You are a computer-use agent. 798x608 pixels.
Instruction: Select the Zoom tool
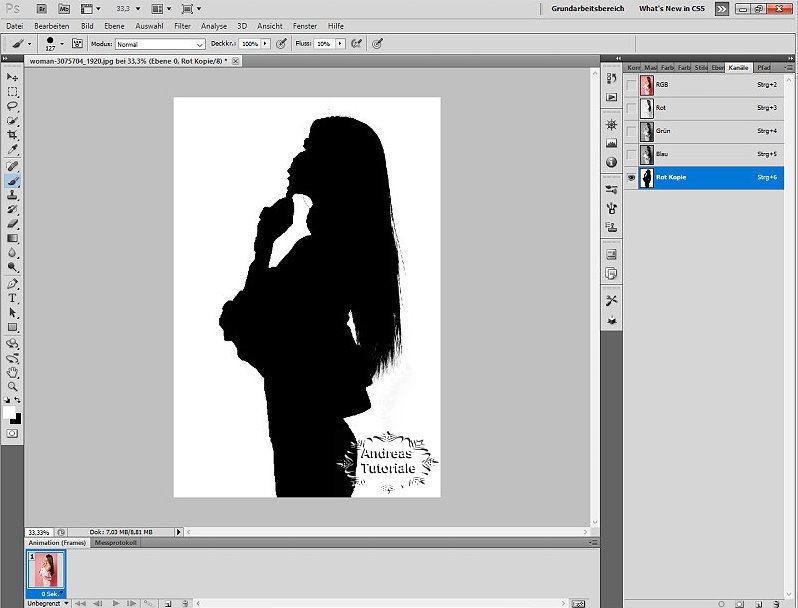point(12,387)
